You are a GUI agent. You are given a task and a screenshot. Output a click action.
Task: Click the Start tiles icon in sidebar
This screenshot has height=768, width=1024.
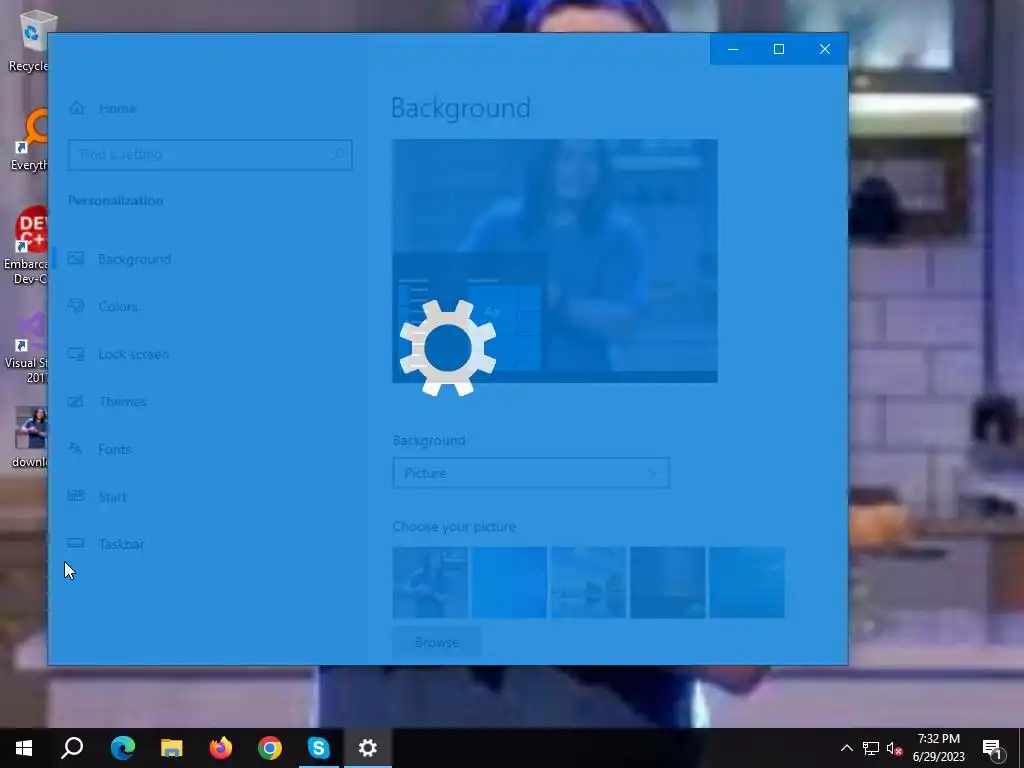click(76, 496)
